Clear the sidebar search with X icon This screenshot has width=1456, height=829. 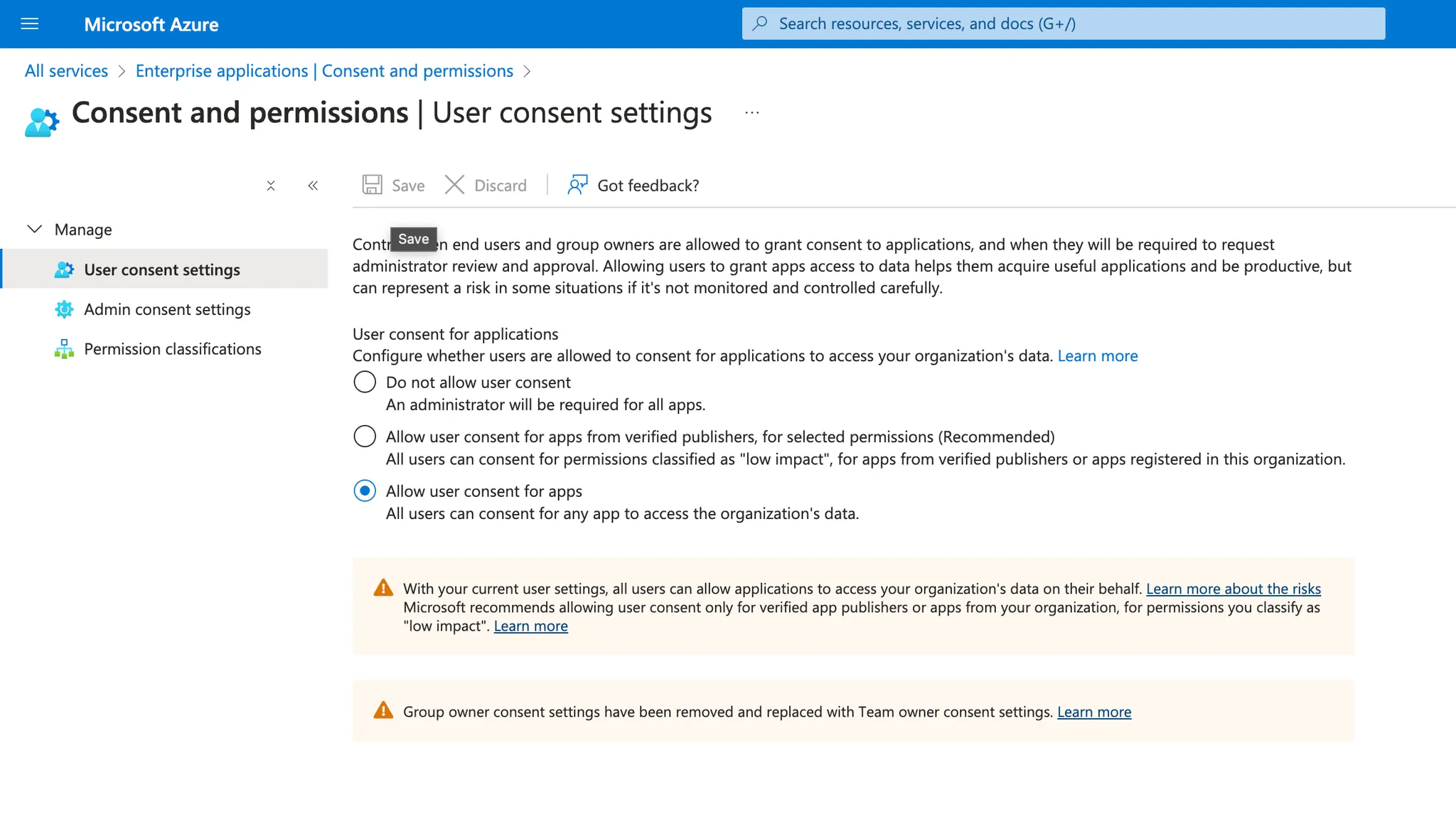pyautogui.click(x=271, y=186)
